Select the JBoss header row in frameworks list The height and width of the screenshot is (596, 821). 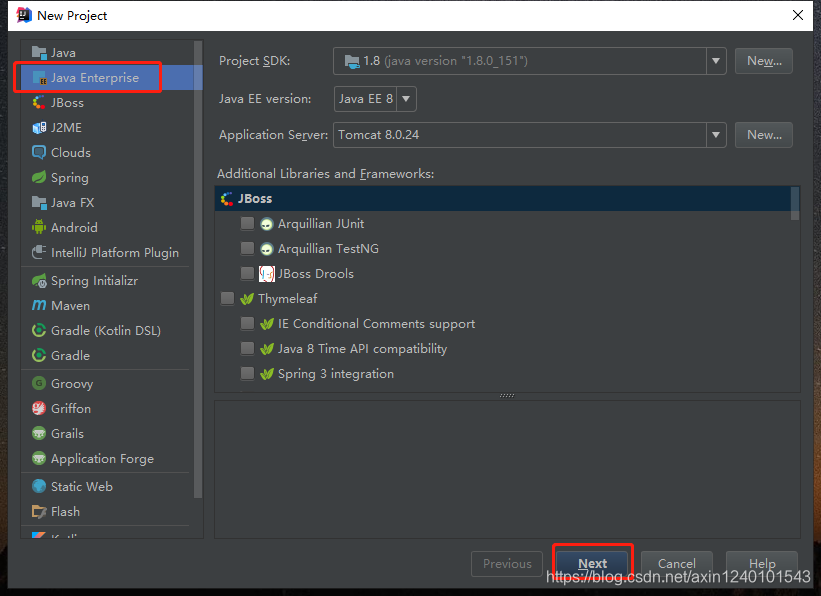click(x=503, y=198)
